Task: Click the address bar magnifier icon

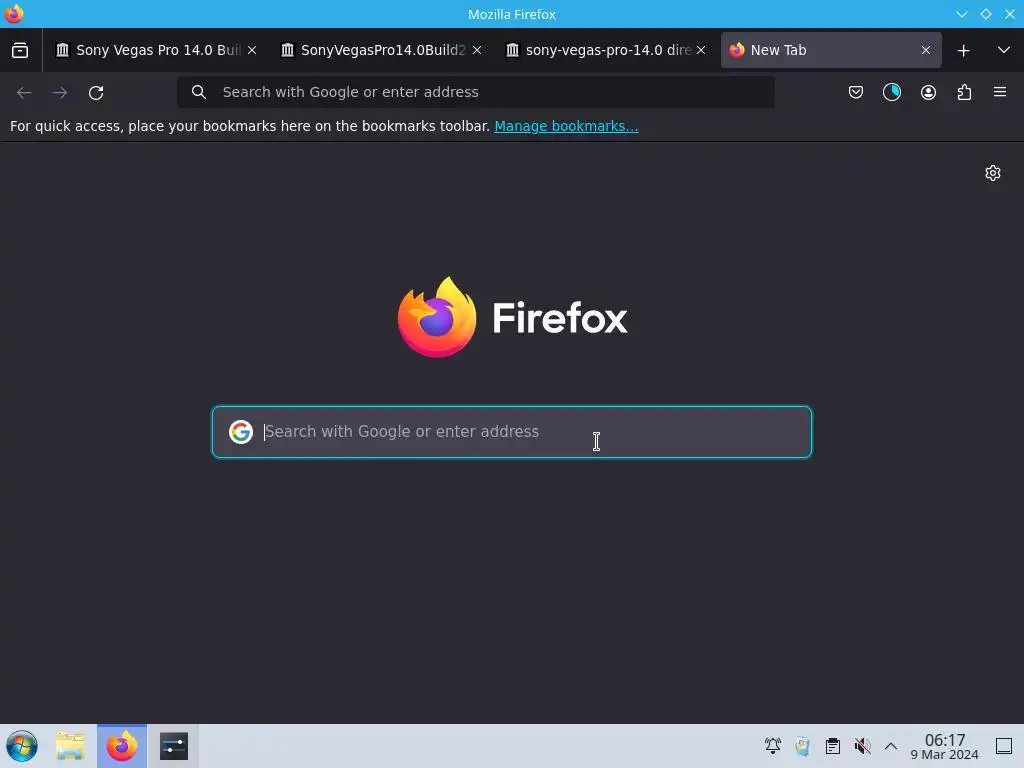Action: click(x=199, y=92)
